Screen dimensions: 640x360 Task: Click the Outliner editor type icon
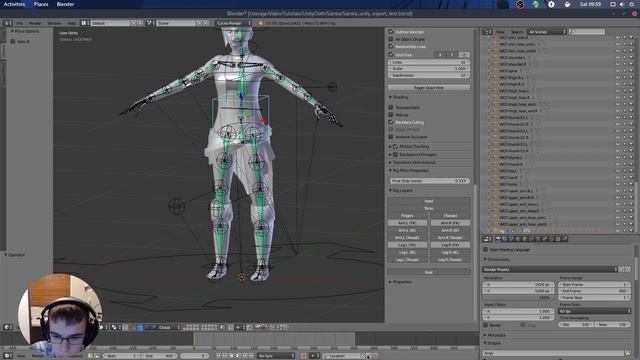(x=487, y=31)
